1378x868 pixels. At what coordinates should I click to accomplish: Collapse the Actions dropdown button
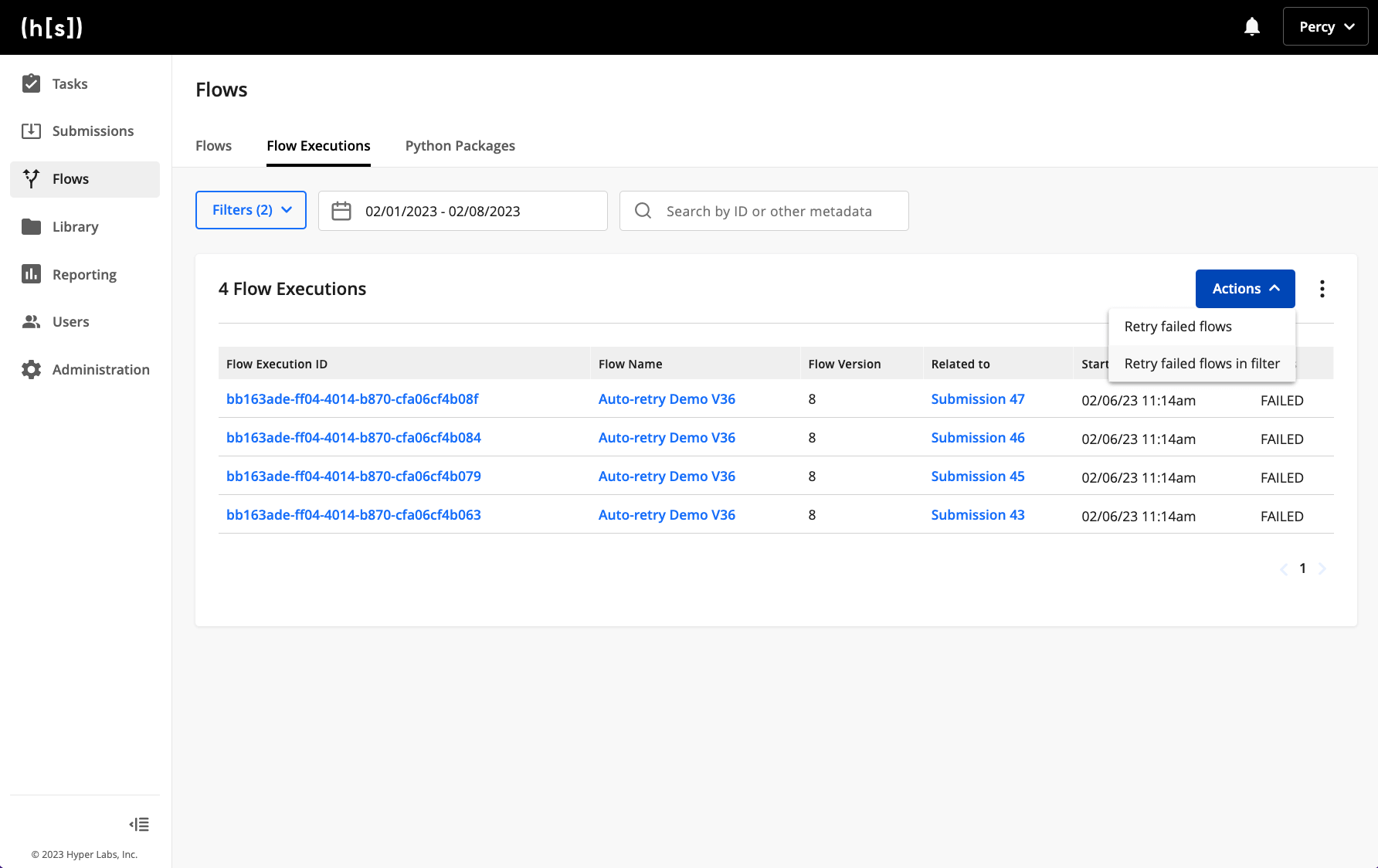tap(1245, 289)
